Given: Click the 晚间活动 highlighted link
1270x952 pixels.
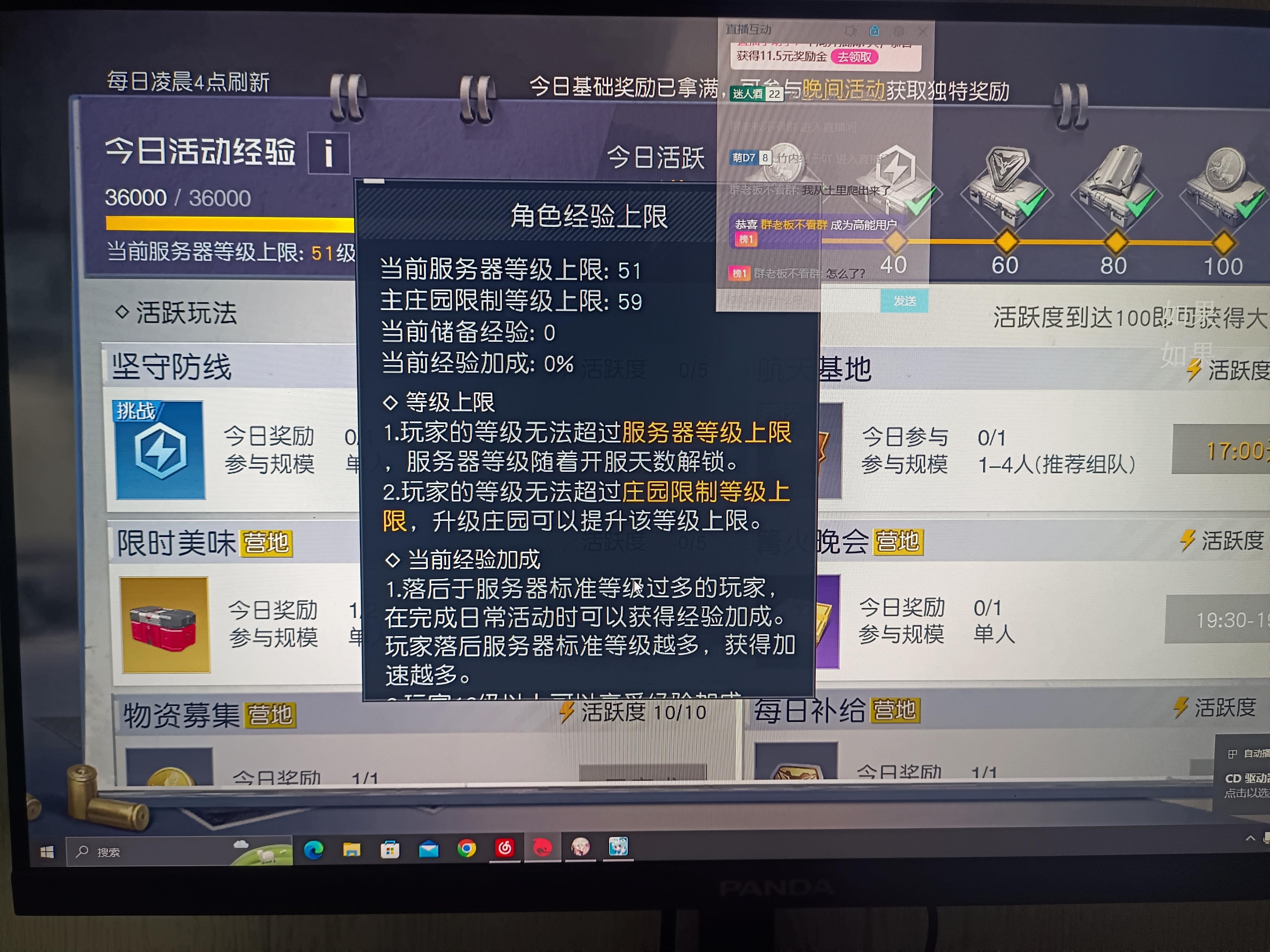Looking at the screenshot, I should [x=843, y=90].
